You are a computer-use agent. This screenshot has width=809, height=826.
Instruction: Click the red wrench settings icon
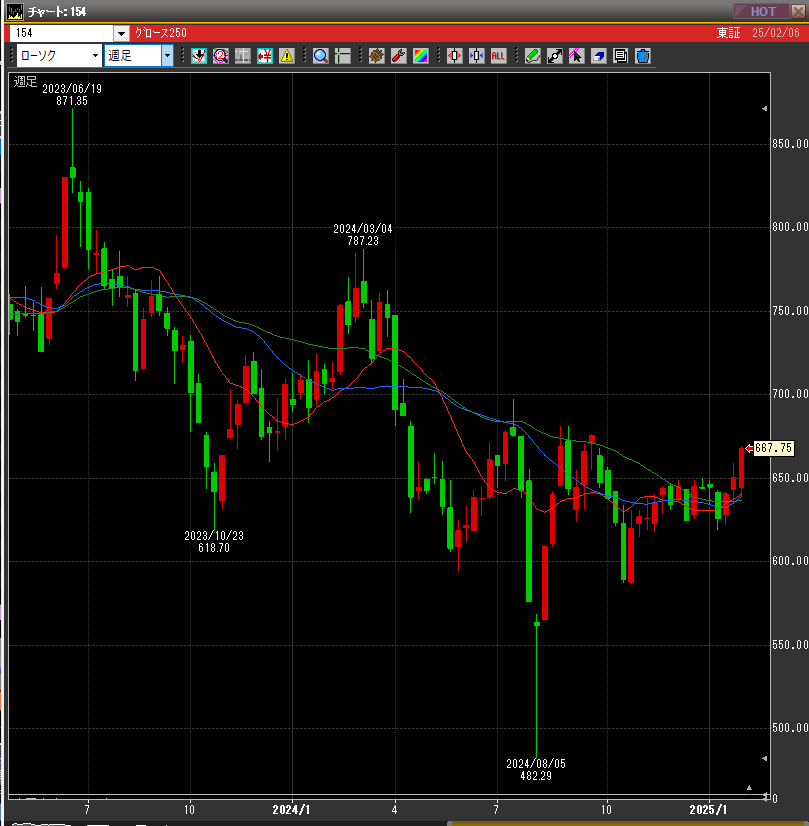[x=399, y=56]
